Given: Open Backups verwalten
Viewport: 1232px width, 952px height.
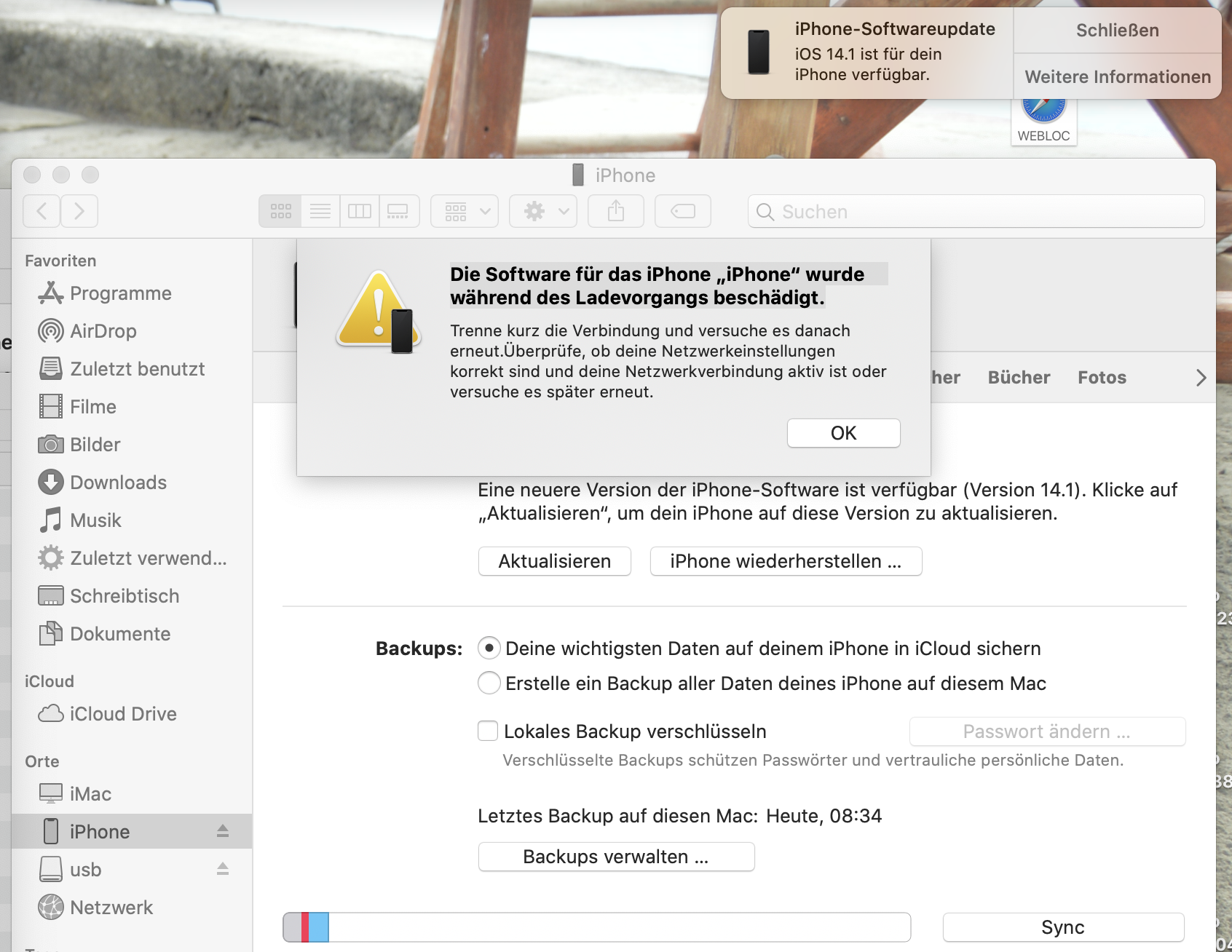Looking at the screenshot, I should [x=616, y=857].
